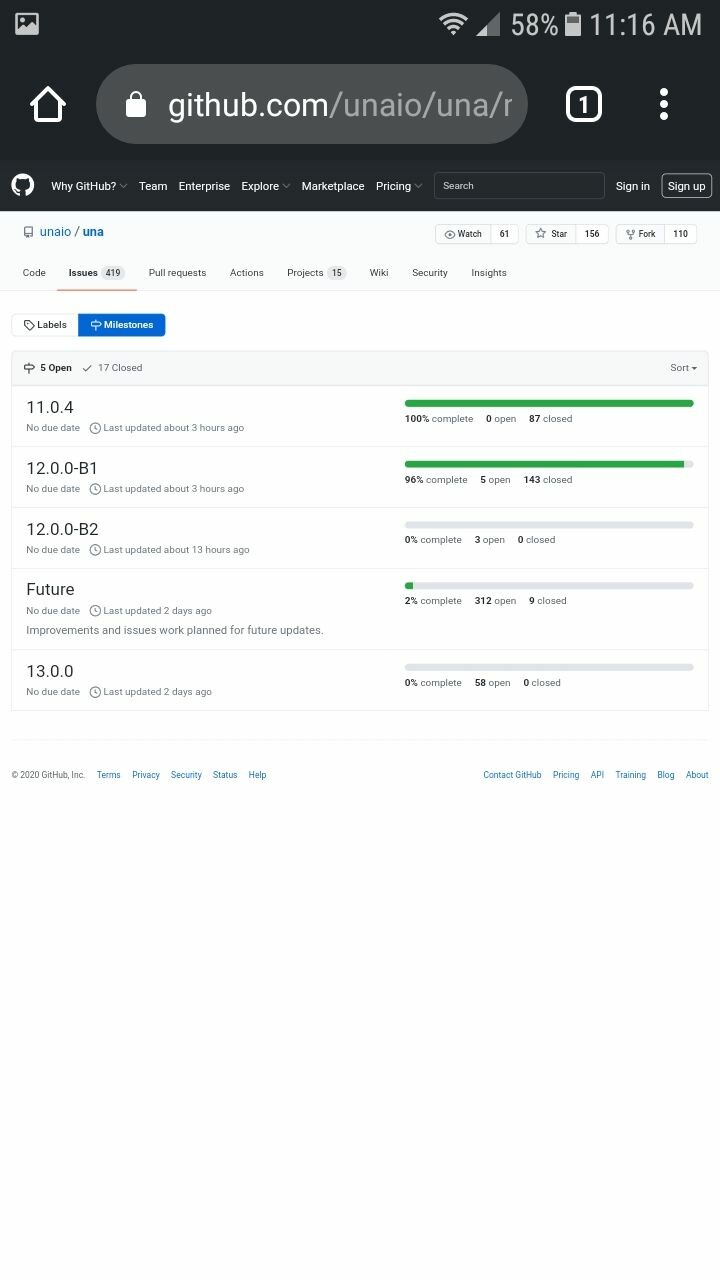Image resolution: width=720 pixels, height=1280 pixels.
Task: Select the Milestones toggle button
Action: click(122, 325)
